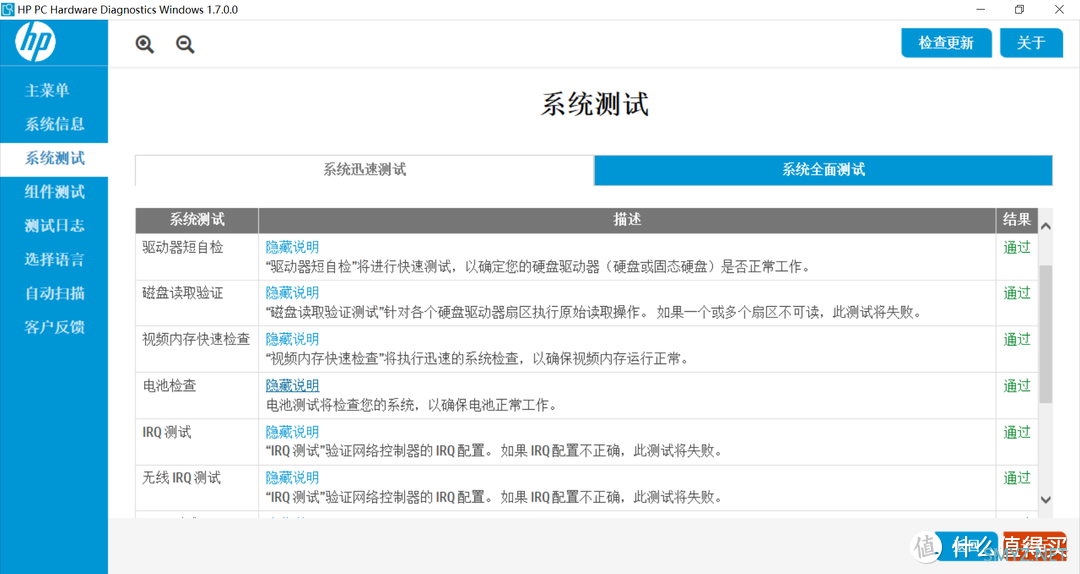Hide description for 无线 IRQ 测试 row
This screenshot has height=574, width=1080.
292,478
